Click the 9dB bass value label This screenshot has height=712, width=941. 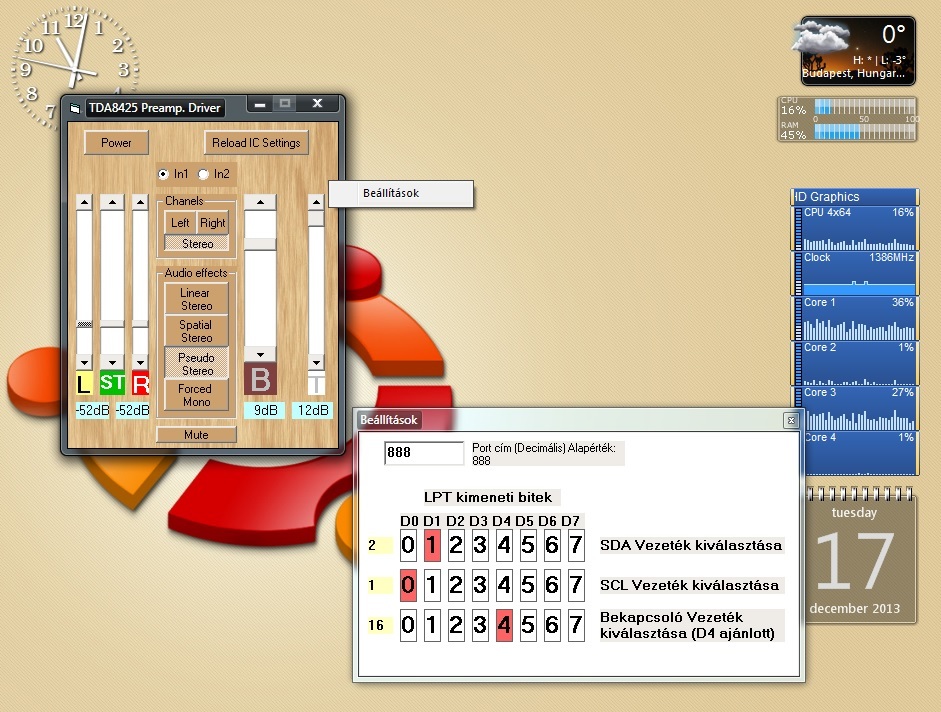pyautogui.click(x=265, y=411)
